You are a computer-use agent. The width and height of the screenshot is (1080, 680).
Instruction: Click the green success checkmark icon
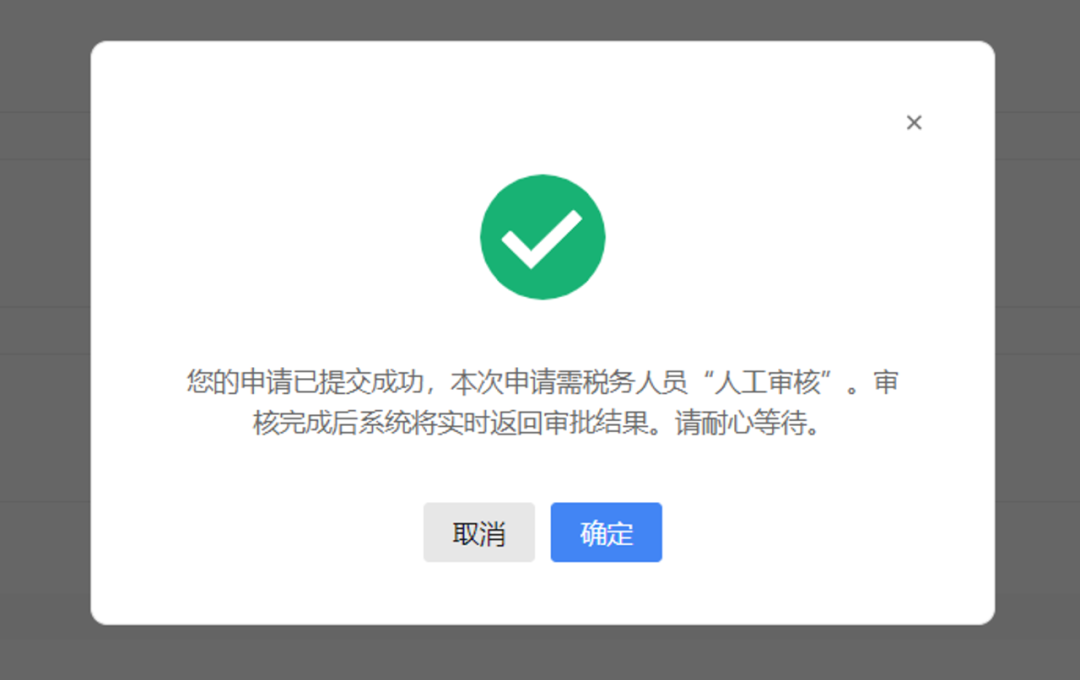[x=543, y=237]
